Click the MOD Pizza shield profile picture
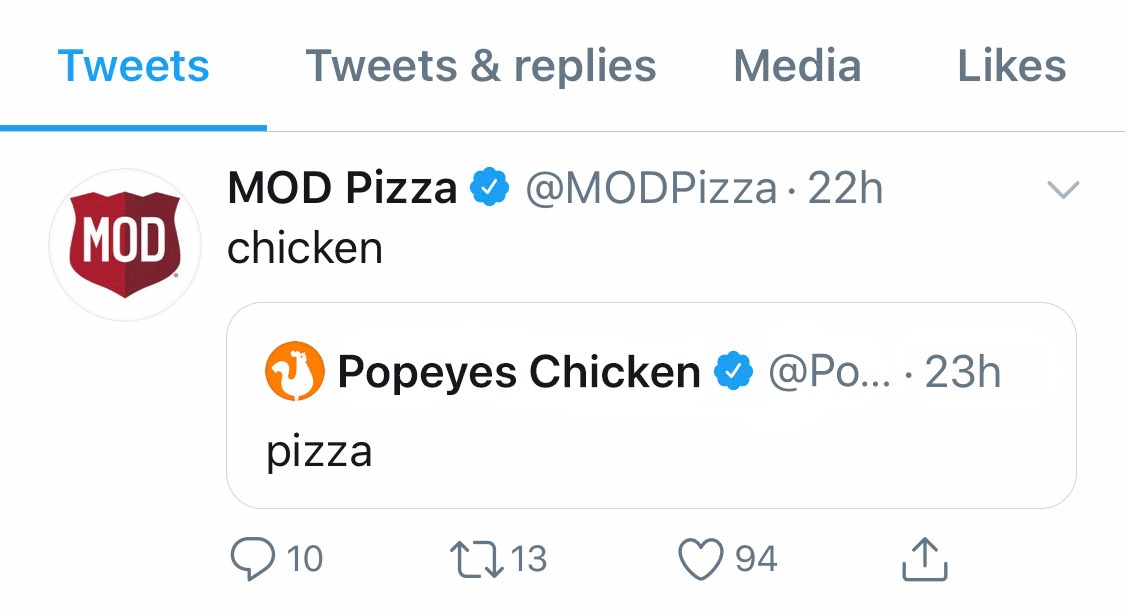The width and height of the screenshot is (1125, 612). (124, 244)
